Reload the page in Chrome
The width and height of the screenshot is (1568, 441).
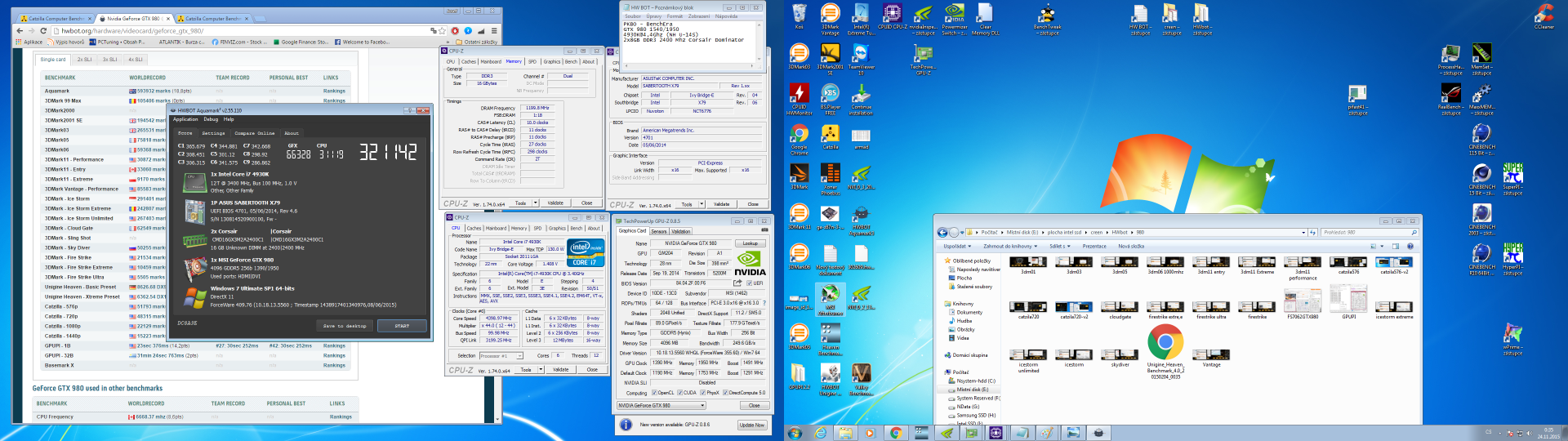[x=43, y=30]
